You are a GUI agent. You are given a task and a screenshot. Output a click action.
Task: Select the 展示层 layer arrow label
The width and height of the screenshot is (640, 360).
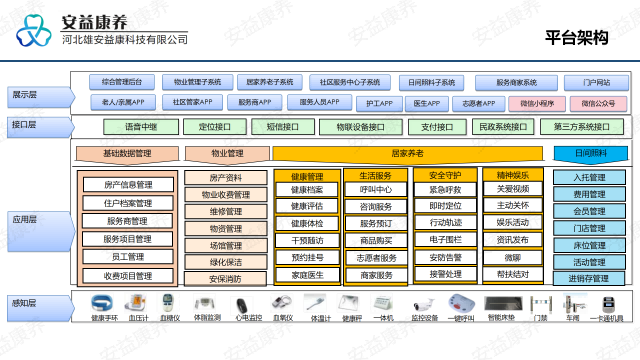click(x=41, y=97)
